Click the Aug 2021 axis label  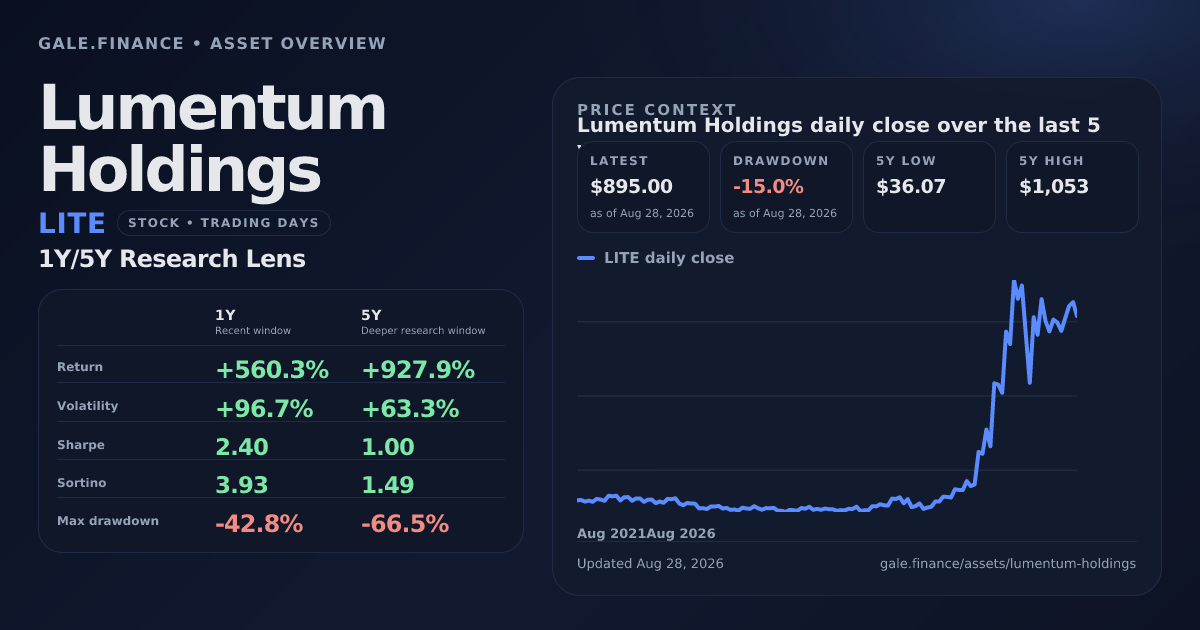point(611,534)
